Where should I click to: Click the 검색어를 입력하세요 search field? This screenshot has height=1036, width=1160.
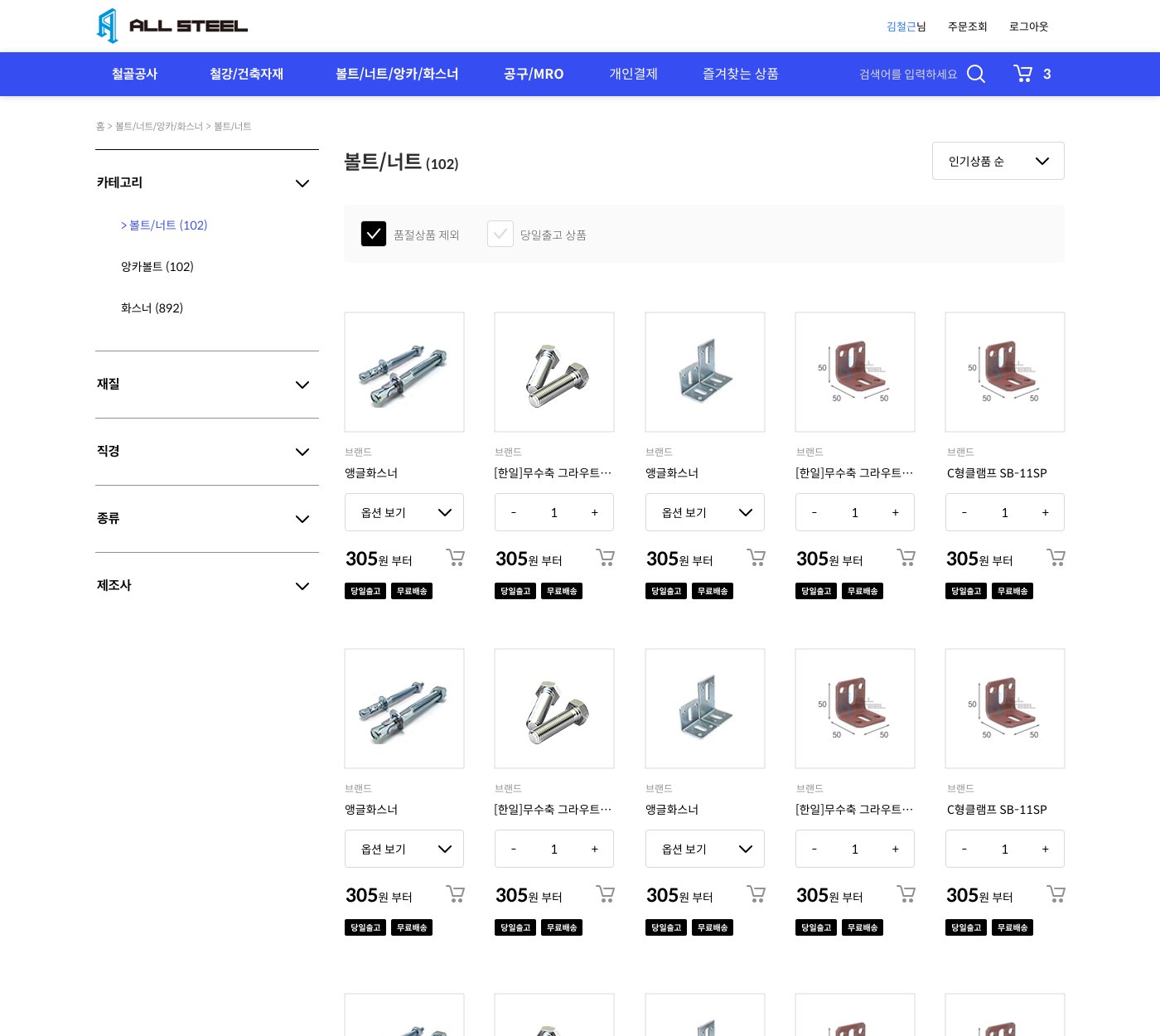[908, 75]
